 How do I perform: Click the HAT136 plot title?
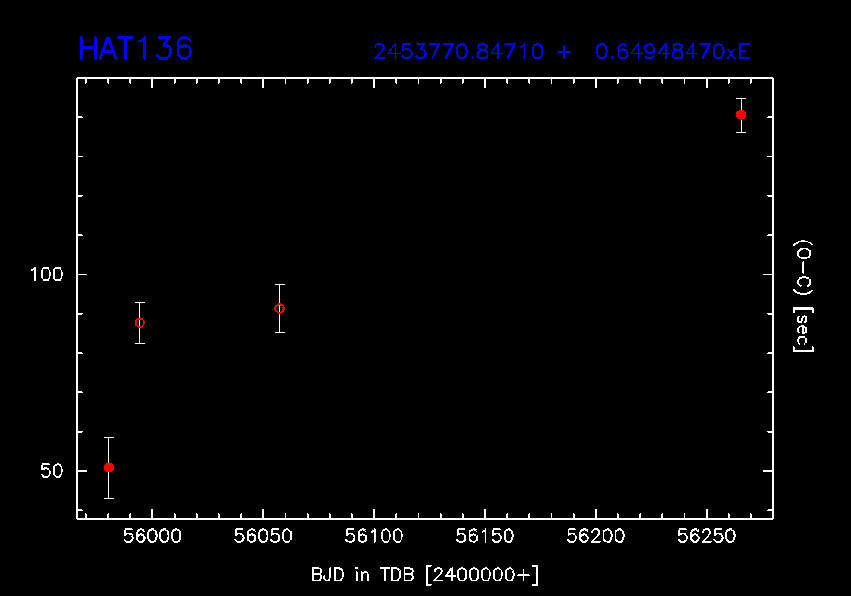click(x=135, y=49)
